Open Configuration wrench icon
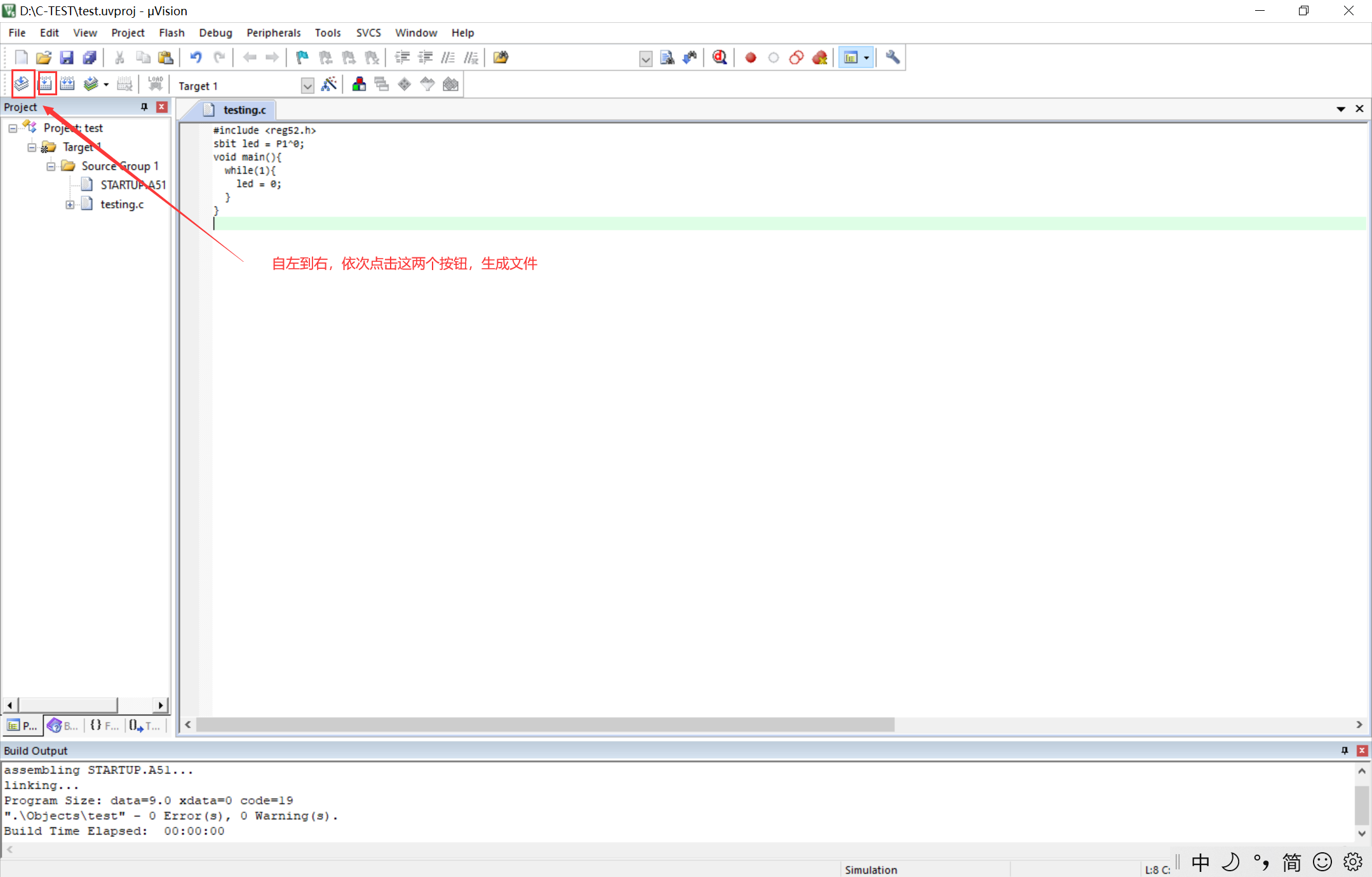 pyautogui.click(x=892, y=58)
